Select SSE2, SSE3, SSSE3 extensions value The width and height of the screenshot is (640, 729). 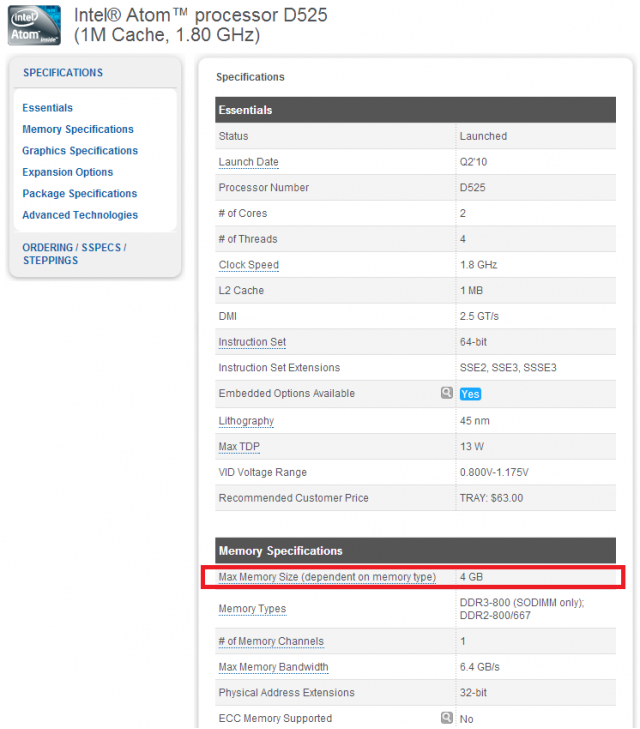coord(508,367)
